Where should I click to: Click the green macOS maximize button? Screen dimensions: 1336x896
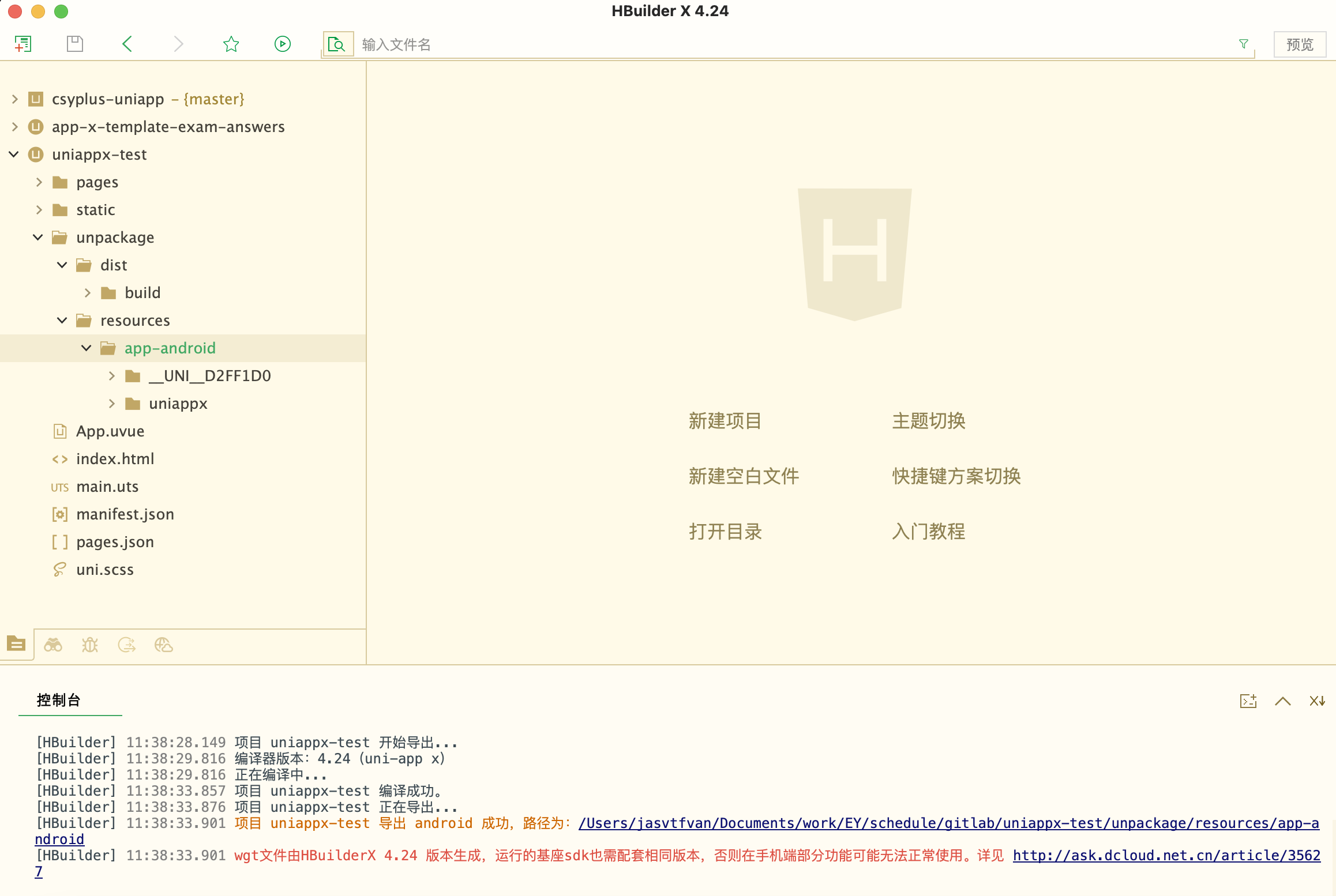(61, 12)
